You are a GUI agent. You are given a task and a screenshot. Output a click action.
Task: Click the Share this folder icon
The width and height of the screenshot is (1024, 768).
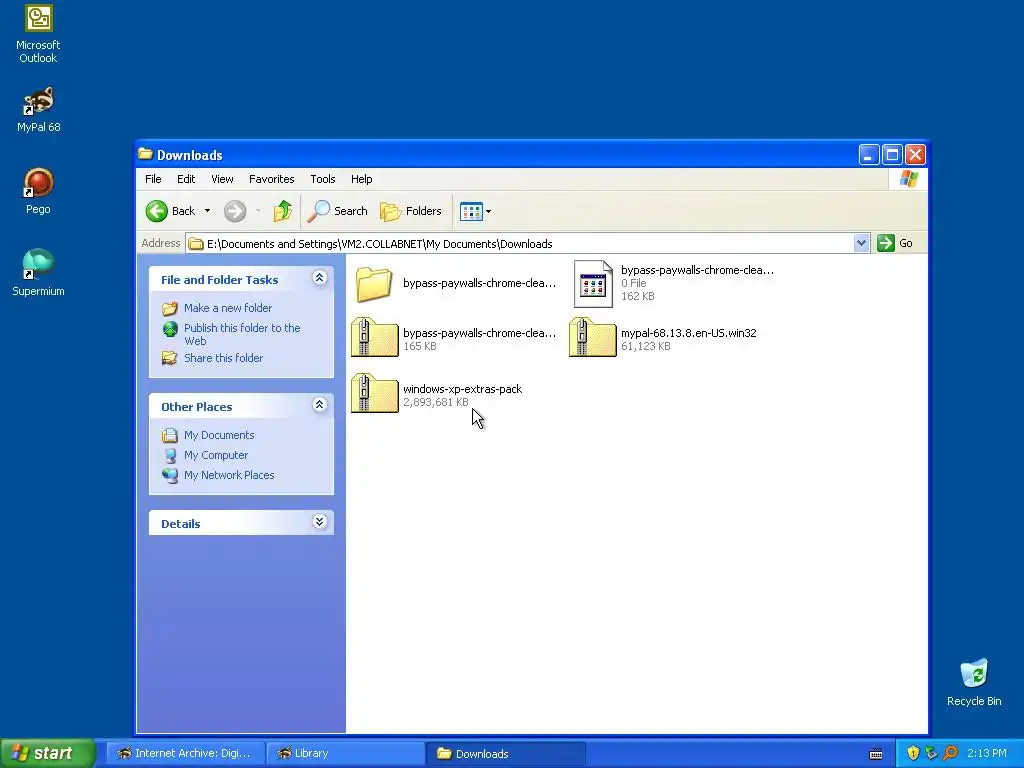[170, 358]
